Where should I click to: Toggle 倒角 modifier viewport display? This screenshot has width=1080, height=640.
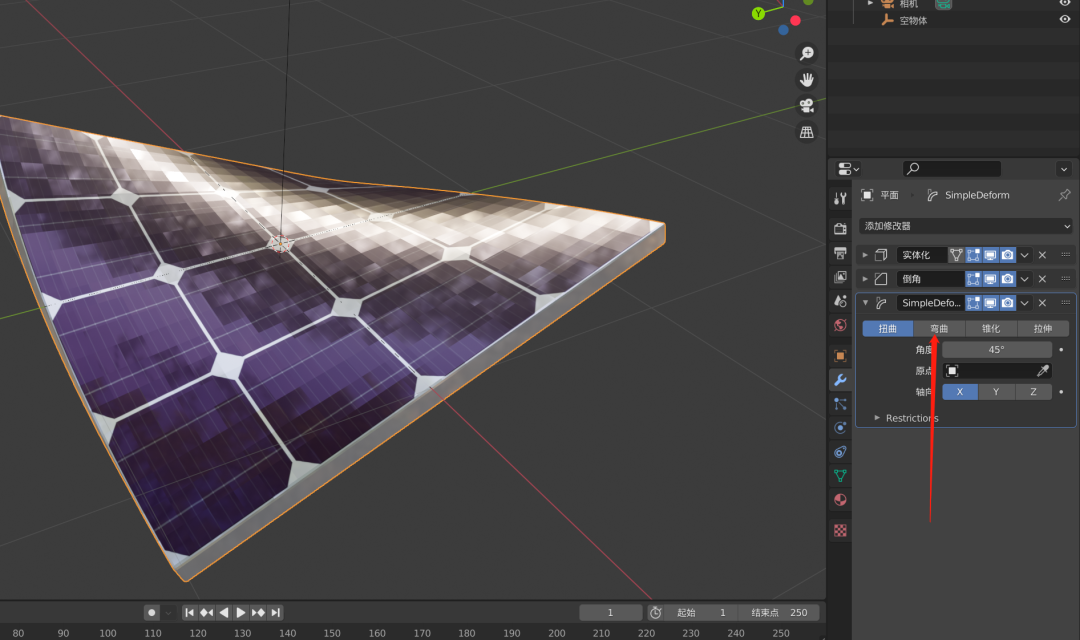tap(990, 279)
